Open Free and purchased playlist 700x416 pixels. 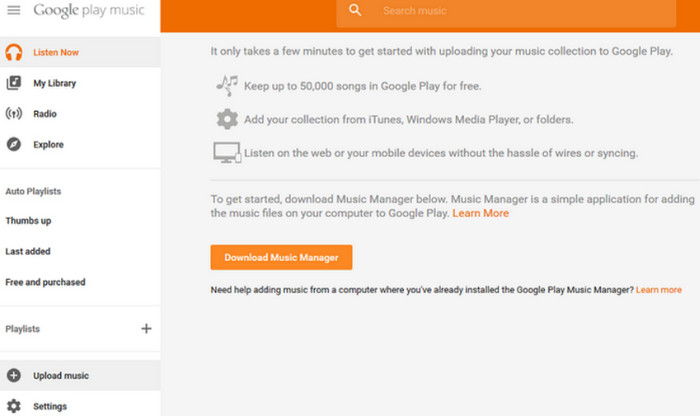pyautogui.click(x=45, y=282)
